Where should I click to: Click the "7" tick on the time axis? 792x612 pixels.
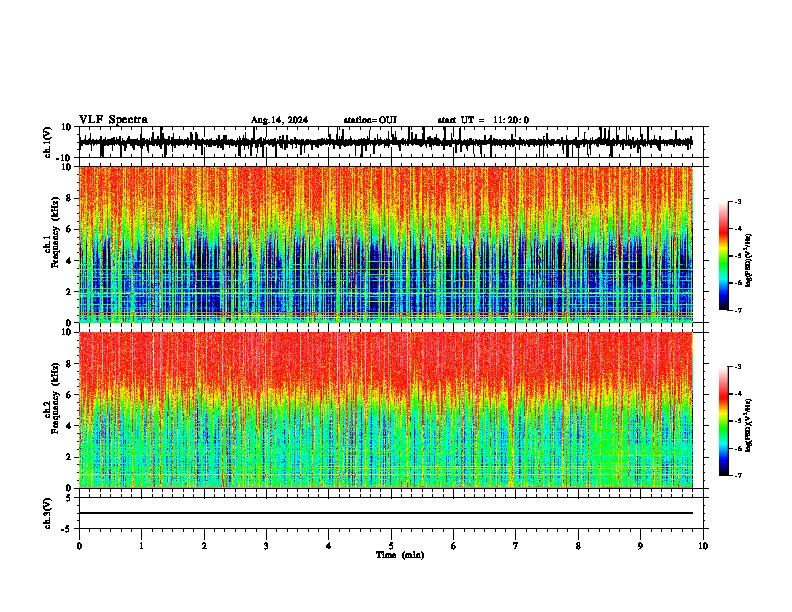(x=516, y=546)
